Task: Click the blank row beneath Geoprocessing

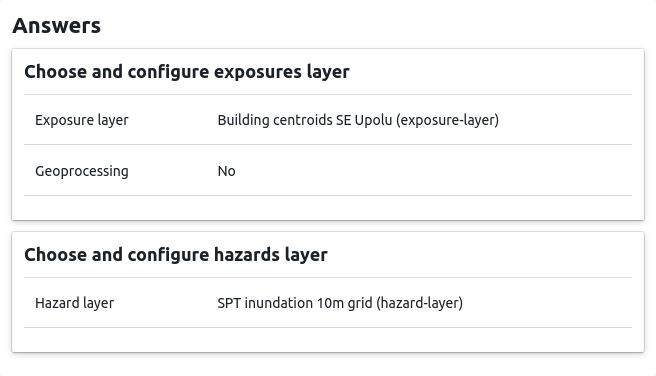Action: point(328,208)
